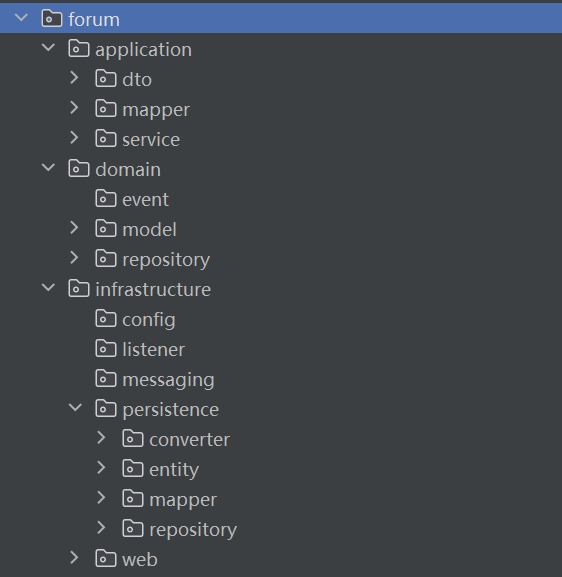Collapse the forum root node
The image size is (562, 577).
click(x=21, y=17)
